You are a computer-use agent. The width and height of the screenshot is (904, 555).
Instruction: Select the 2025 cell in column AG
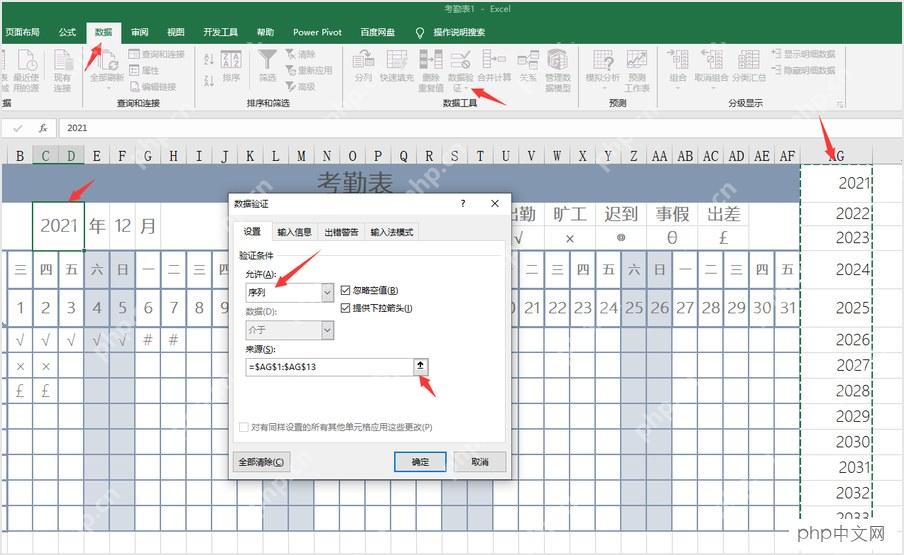(x=836, y=308)
